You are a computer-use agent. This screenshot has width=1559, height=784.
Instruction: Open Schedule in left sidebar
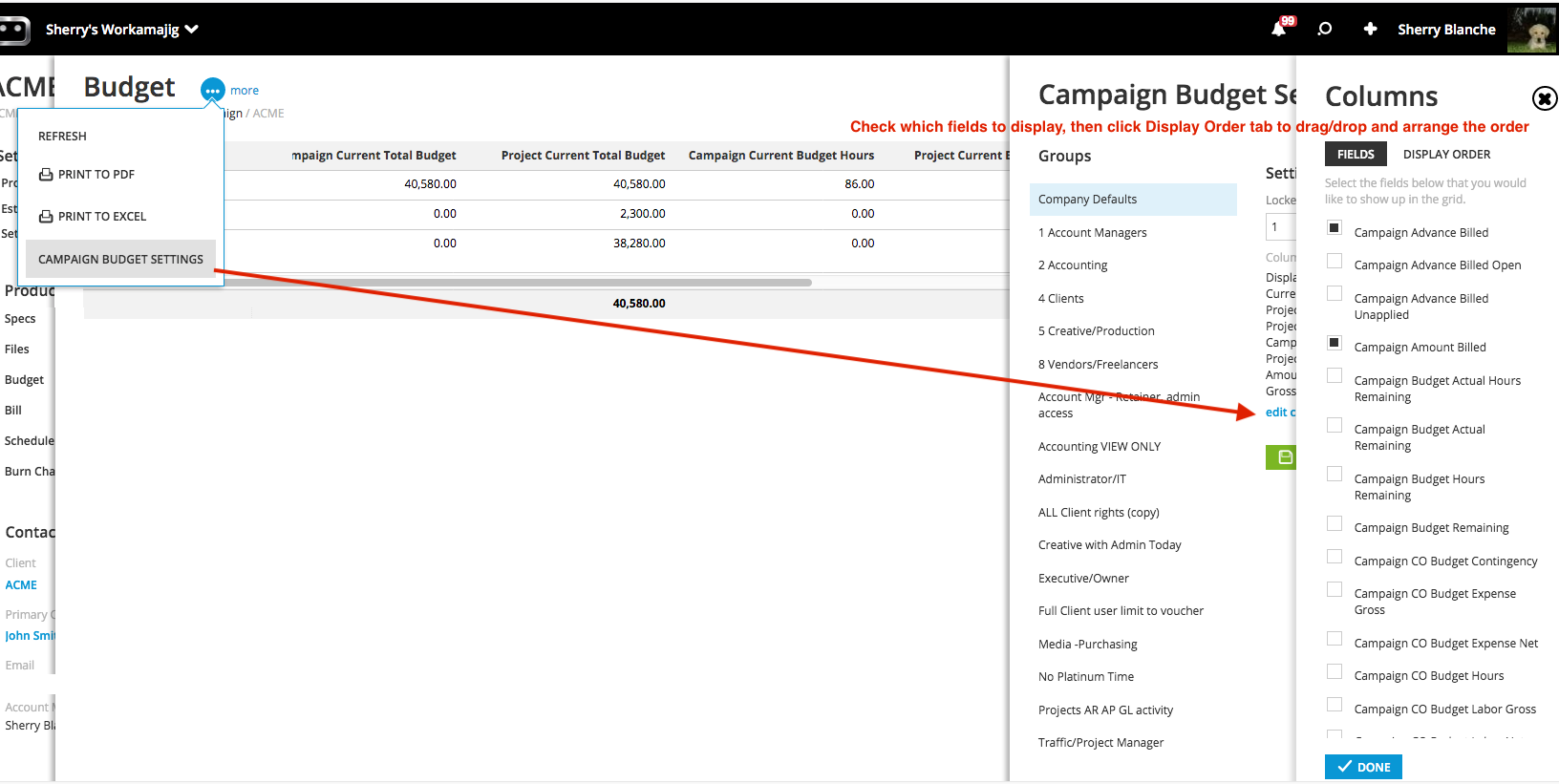coord(30,441)
